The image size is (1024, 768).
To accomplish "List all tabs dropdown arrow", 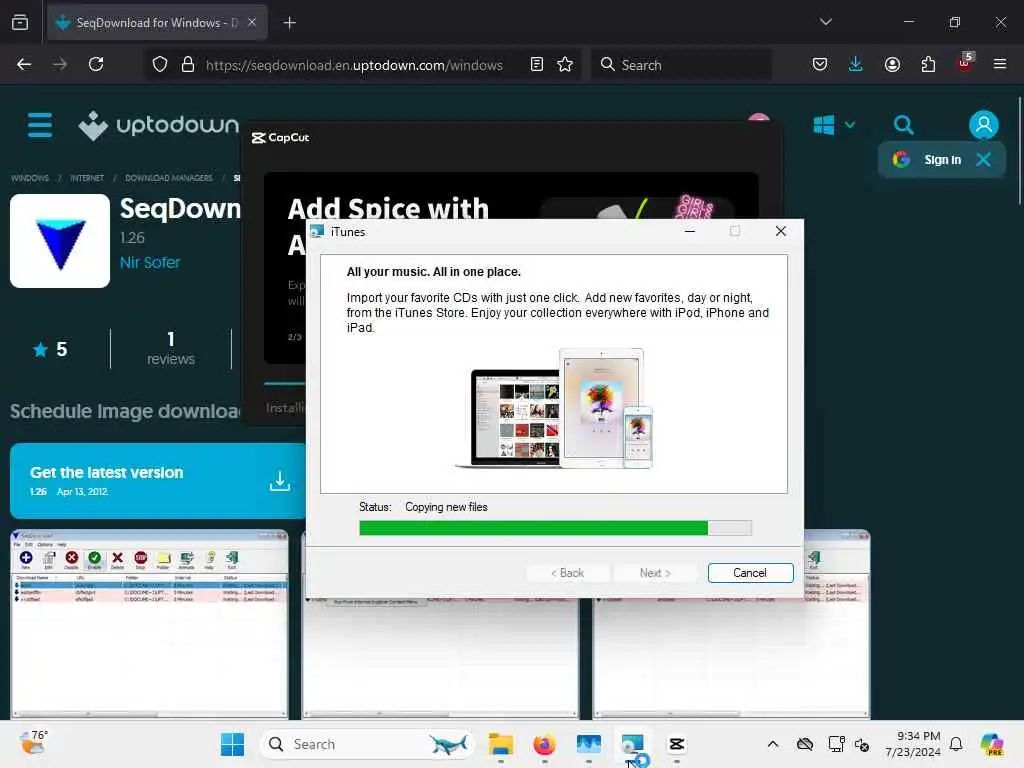I will (826, 22).
